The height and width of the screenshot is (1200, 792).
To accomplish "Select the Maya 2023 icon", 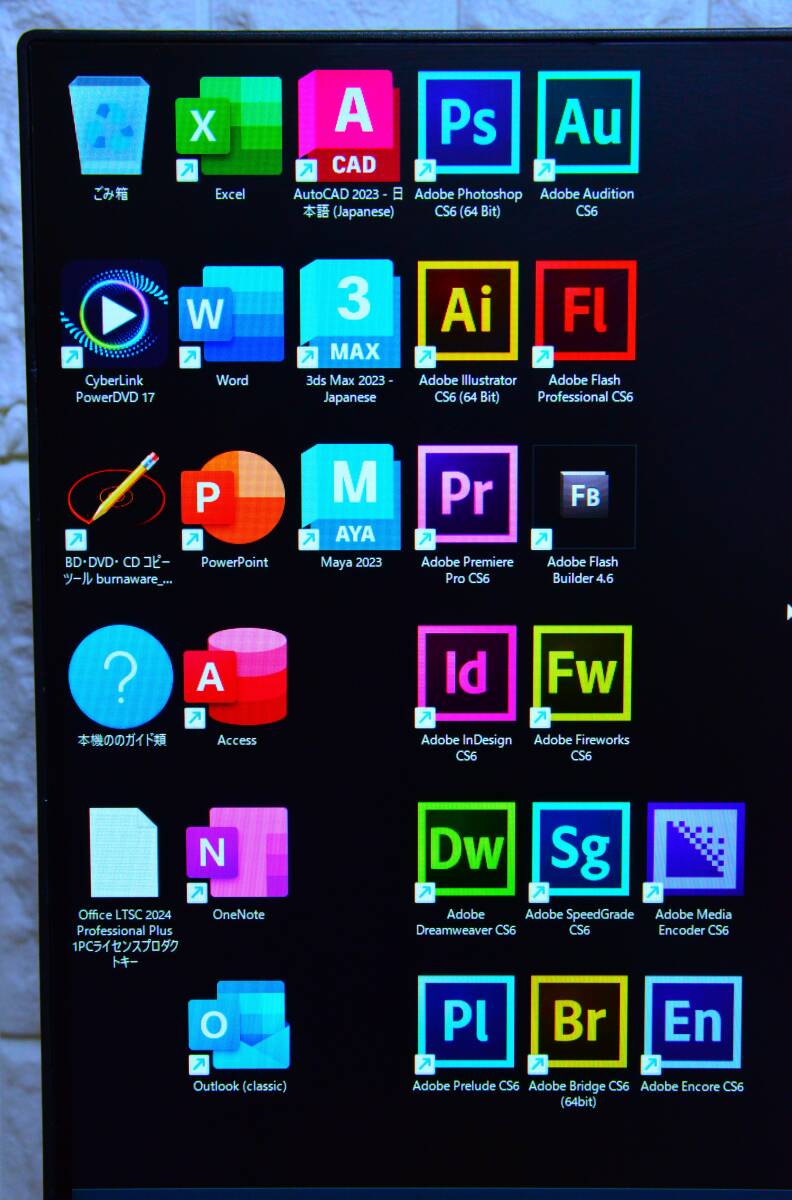I will (351, 497).
